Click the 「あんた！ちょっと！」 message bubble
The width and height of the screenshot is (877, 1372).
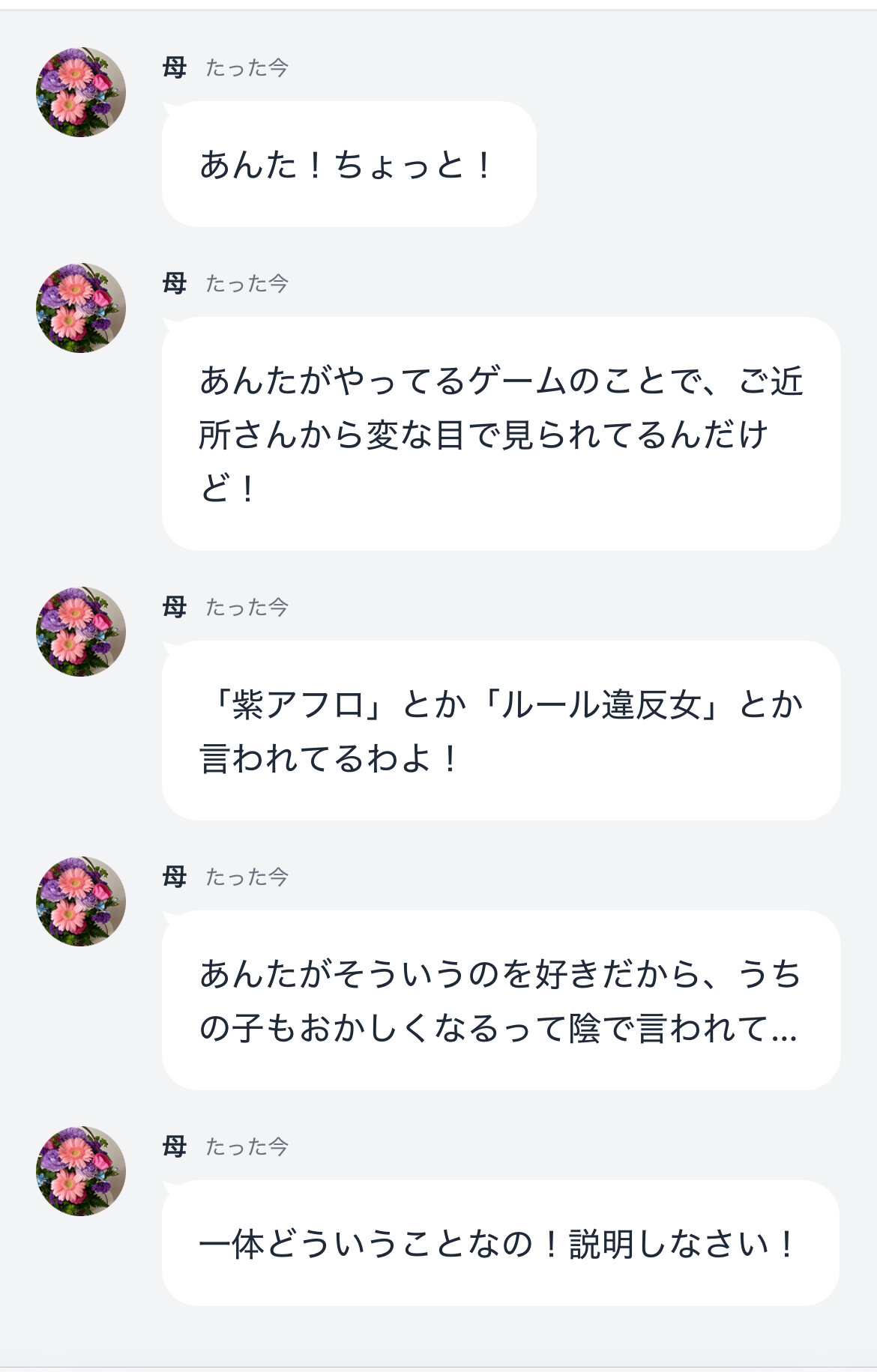click(x=349, y=164)
